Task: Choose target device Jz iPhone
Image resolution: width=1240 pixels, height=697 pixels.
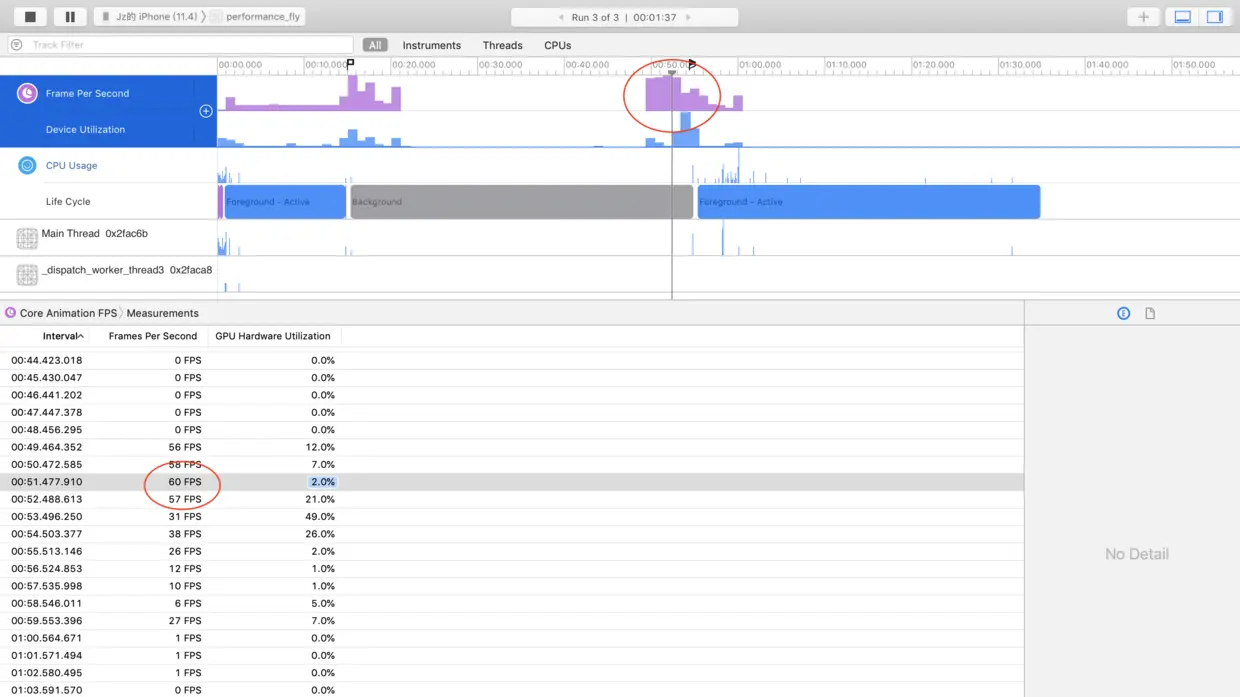Action: pyautogui.click(x=149, y=17)
